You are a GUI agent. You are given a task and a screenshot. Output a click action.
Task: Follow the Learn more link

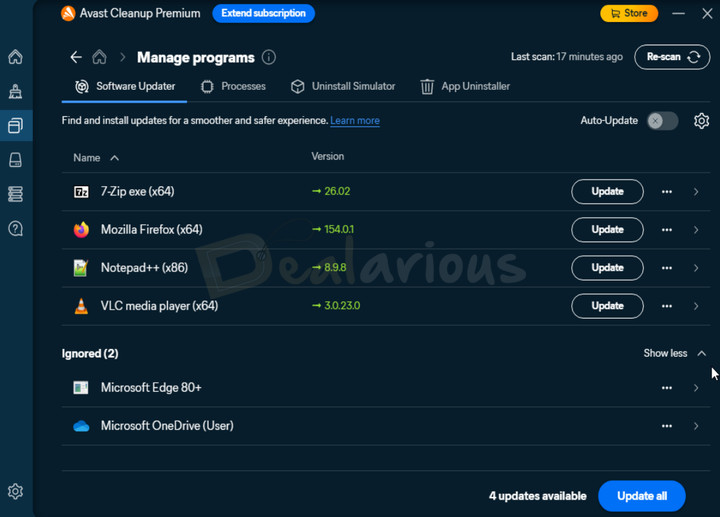[355, 121]
